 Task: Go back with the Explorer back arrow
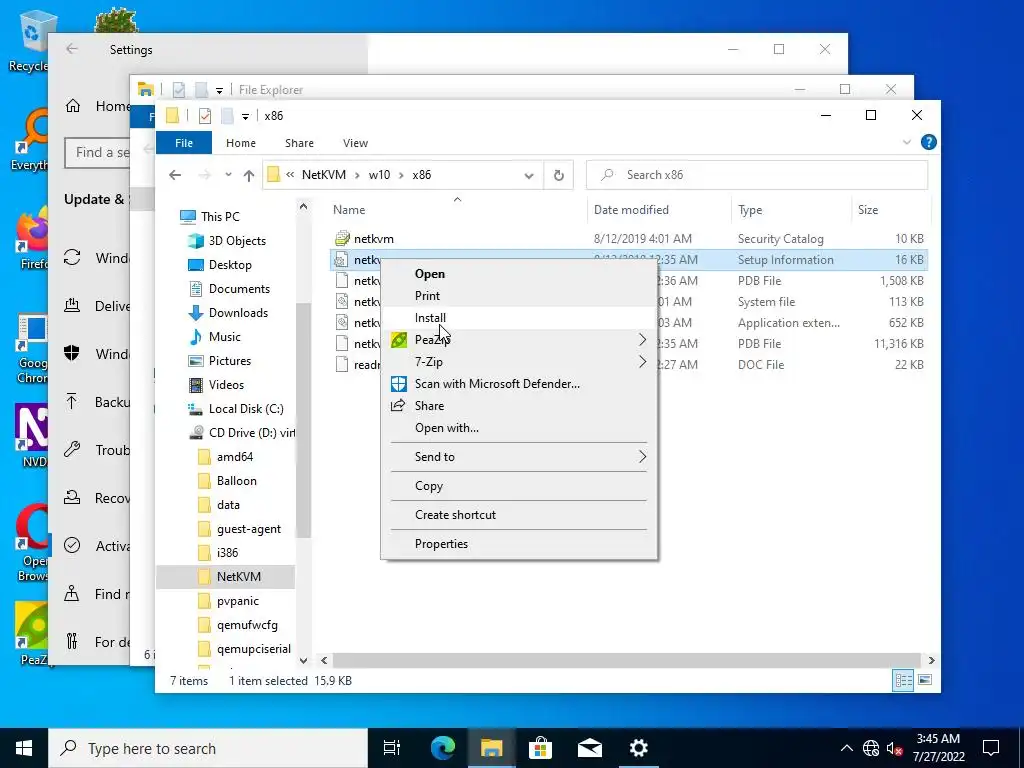coord(174,175)
